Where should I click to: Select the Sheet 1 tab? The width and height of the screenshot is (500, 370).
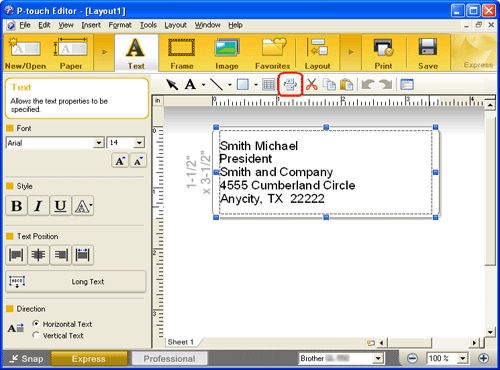(x=181, y=342)
